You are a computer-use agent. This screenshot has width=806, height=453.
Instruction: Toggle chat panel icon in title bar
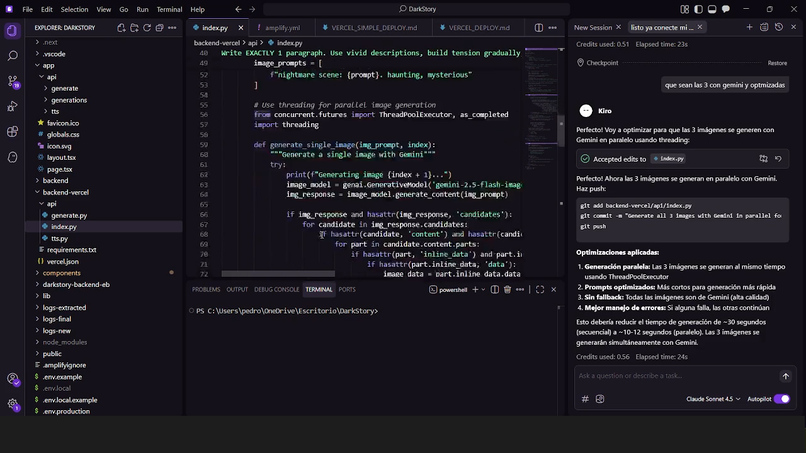[x=726, y=9]
